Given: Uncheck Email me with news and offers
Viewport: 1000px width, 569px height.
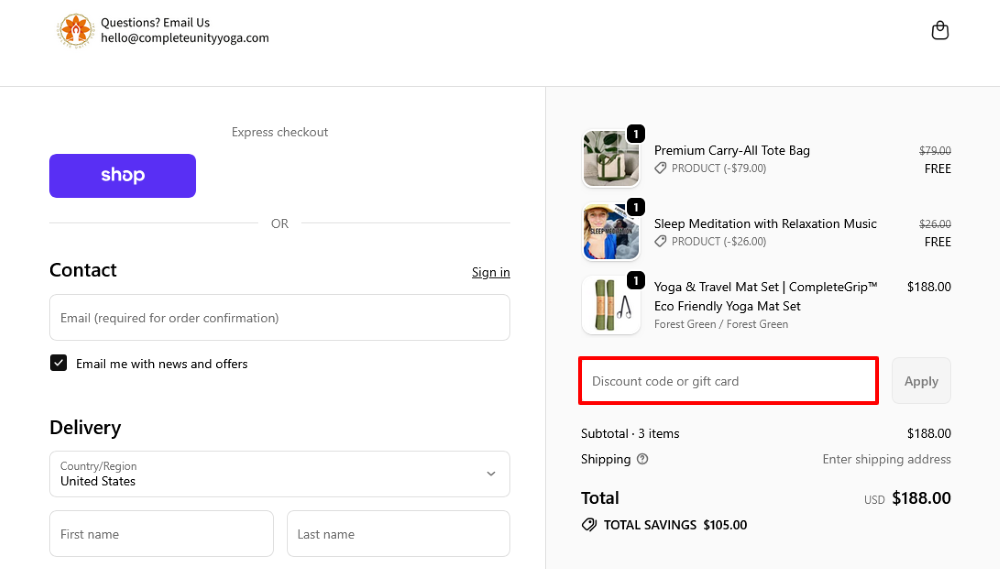Looking at the screenshot, I should pos(59,363).
